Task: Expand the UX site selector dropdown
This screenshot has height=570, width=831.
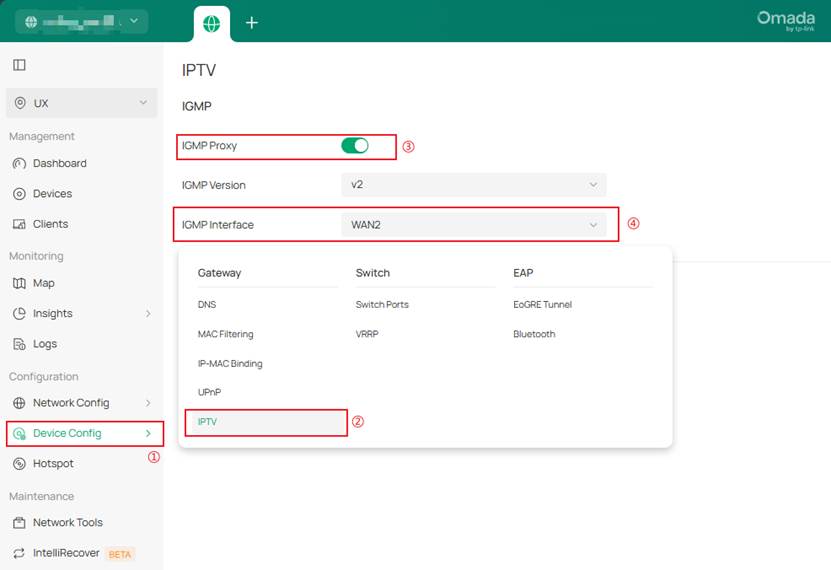Action: point(81,103)
